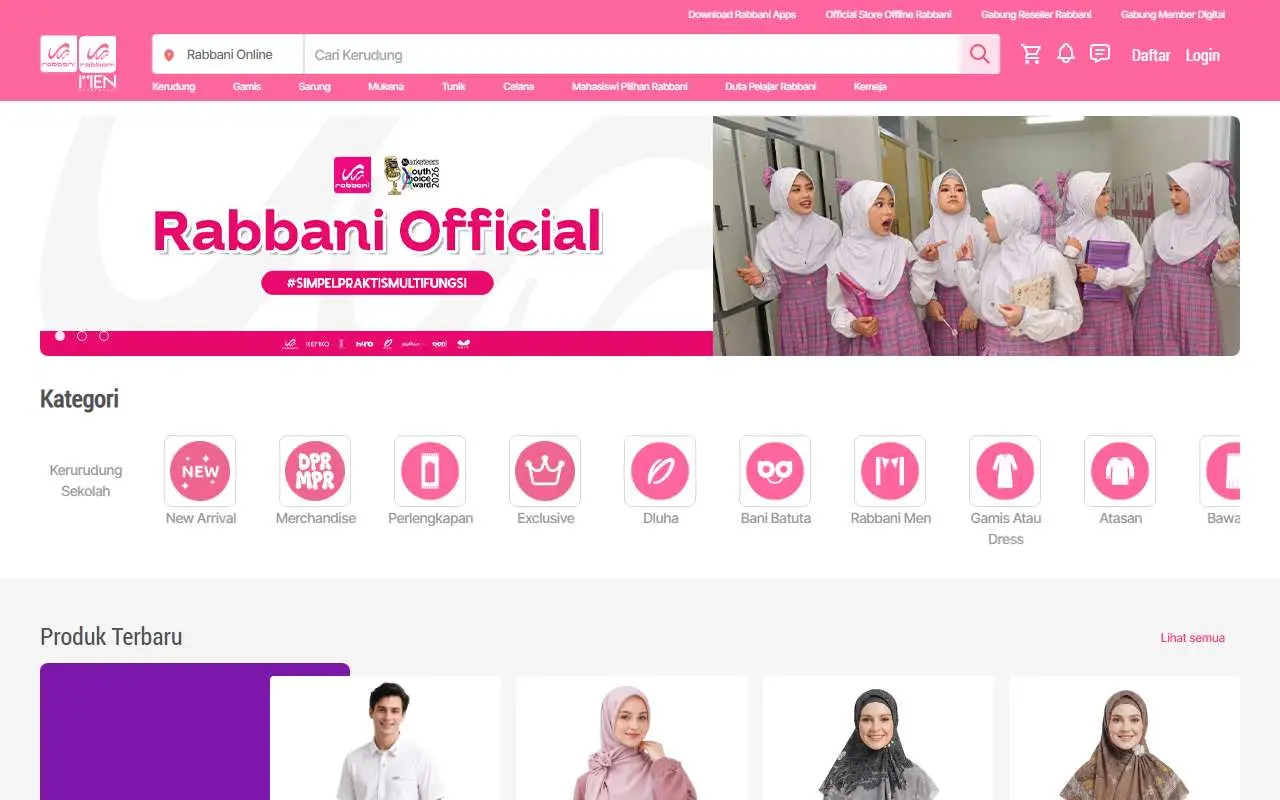Image resolution: width=1280 pixels, height=800 pixels.
Task: Click the Rabbani Men logo
Action: [97, 63]
